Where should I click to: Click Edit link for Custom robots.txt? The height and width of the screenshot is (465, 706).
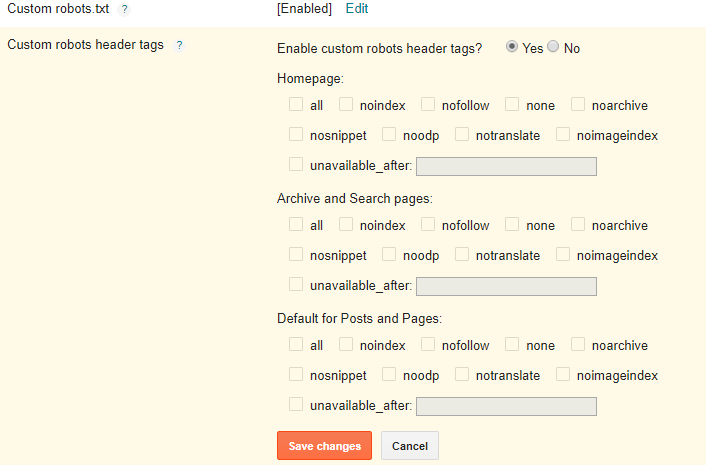point(357,9)
